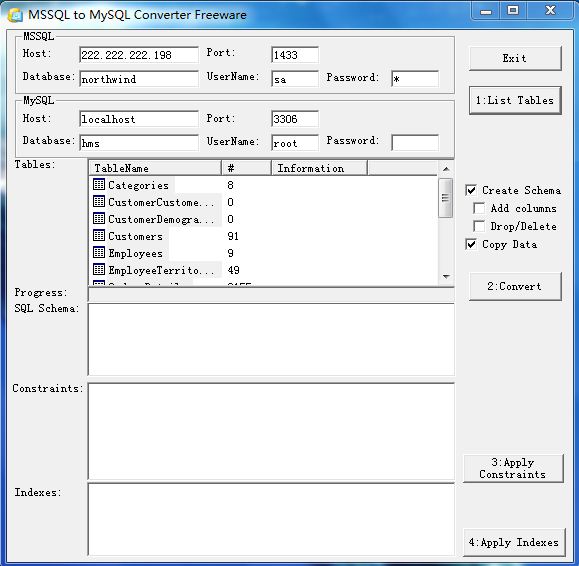
Task: Click the table list scroll-up arrow
Action: coord(446,169)
